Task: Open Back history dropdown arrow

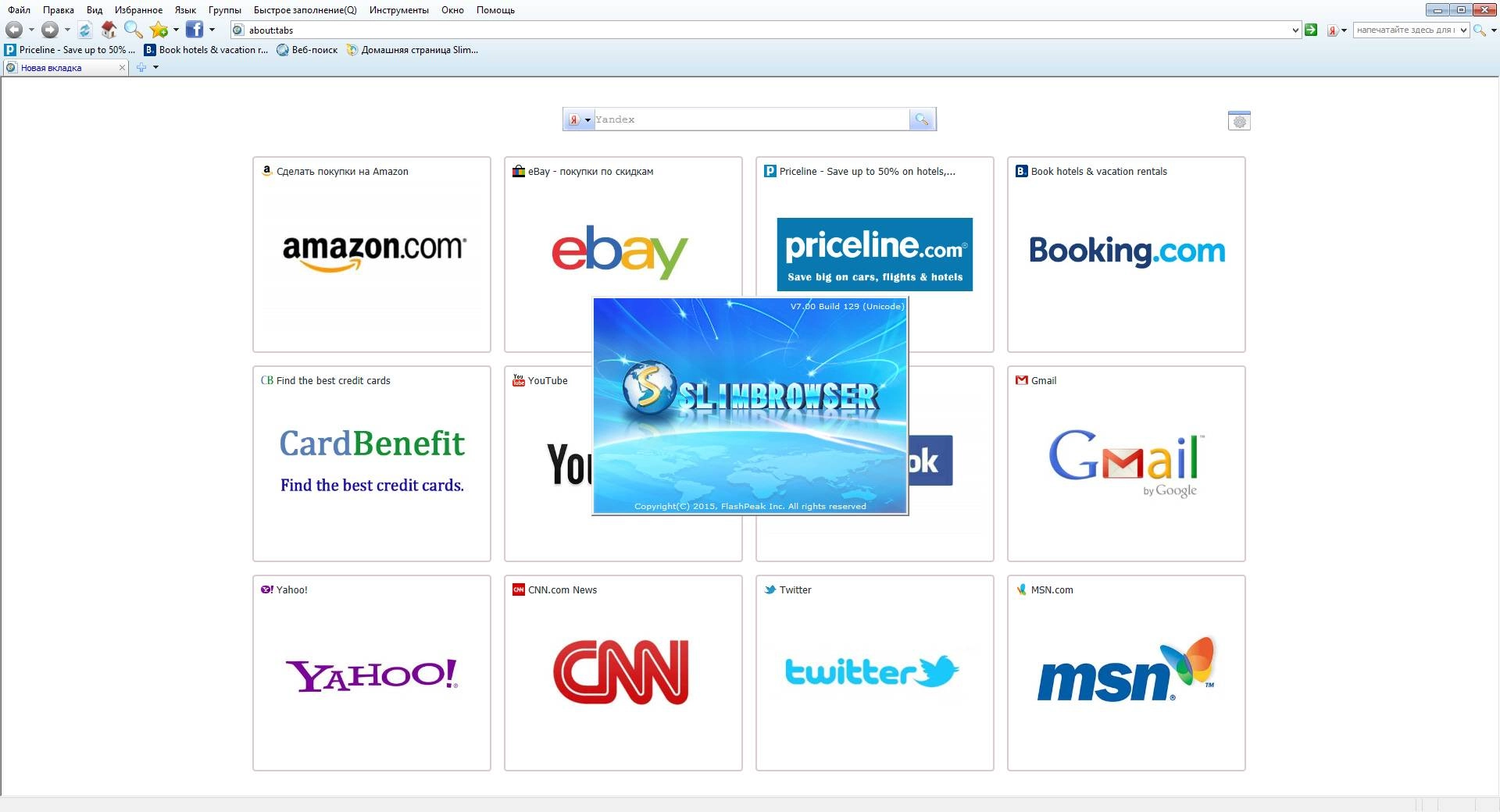Action: [31, 30]
